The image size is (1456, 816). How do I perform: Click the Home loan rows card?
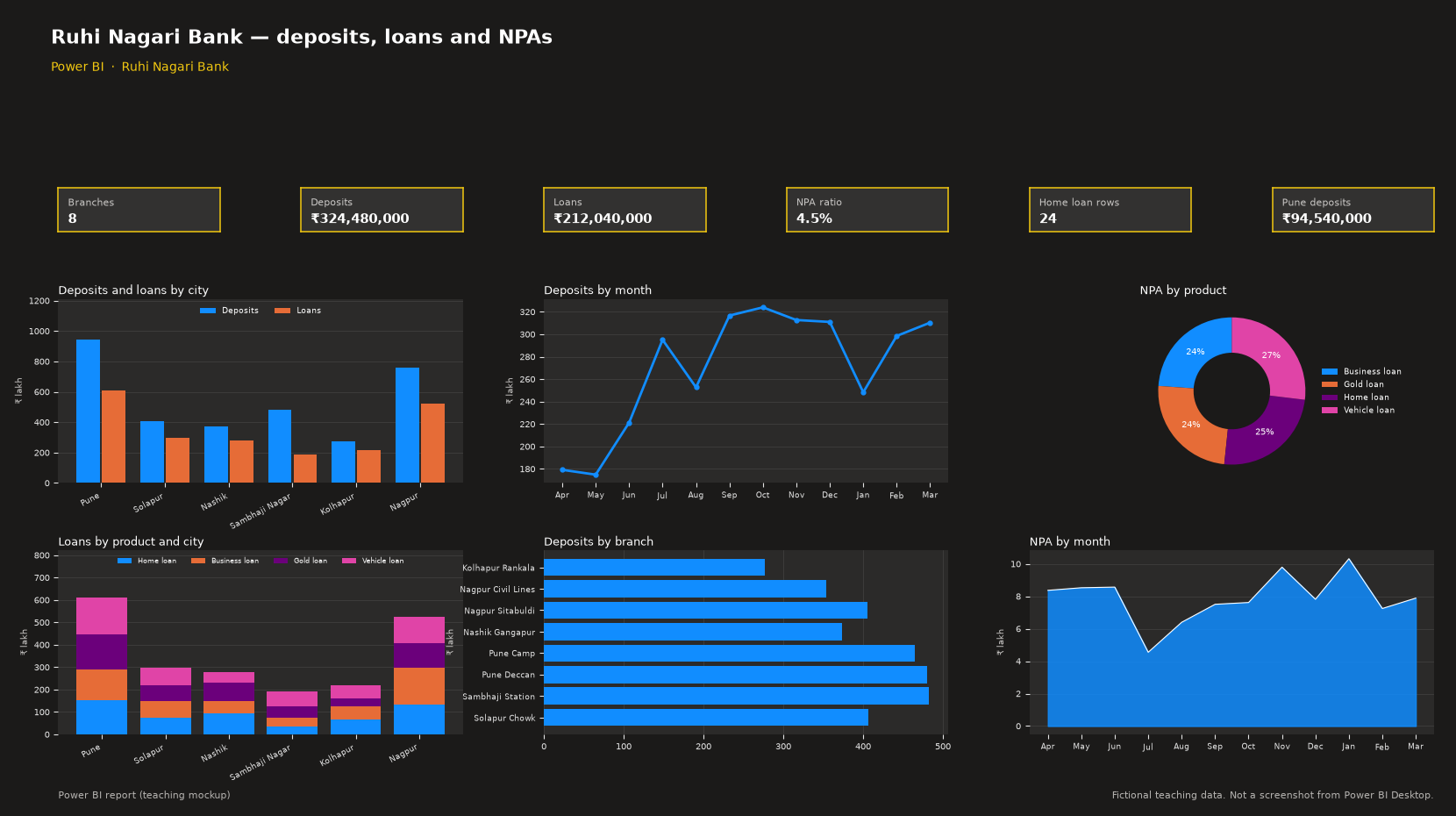1110,210
